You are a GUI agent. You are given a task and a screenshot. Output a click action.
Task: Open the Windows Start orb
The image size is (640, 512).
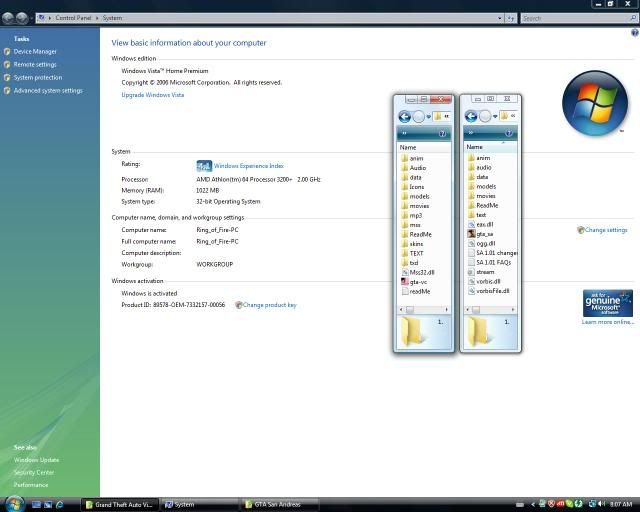click(x=14, y=504)
